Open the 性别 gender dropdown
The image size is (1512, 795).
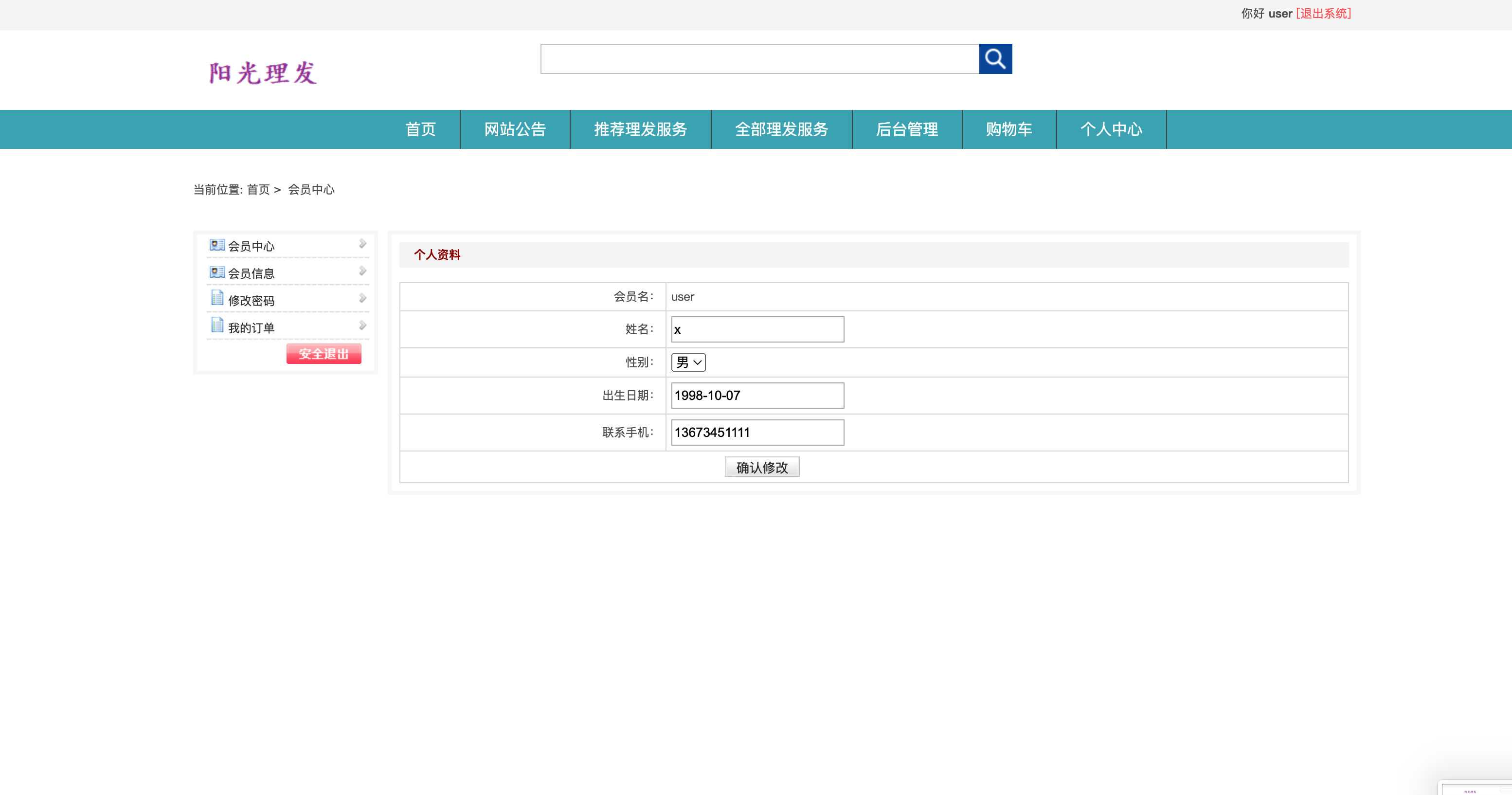[687, 362]
